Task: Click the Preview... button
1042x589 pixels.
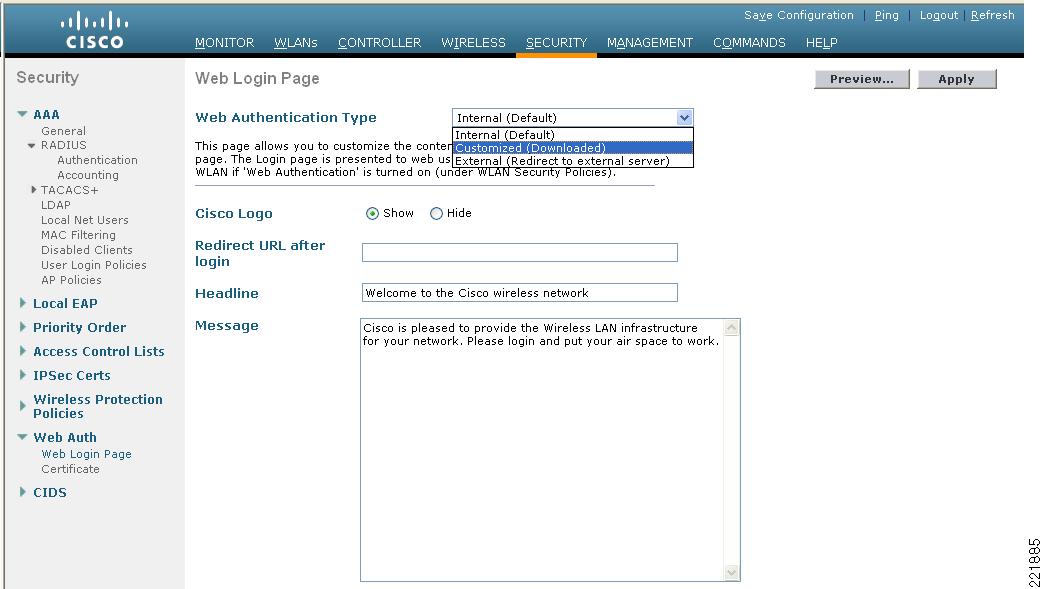Action: click(x=862, y=79)
